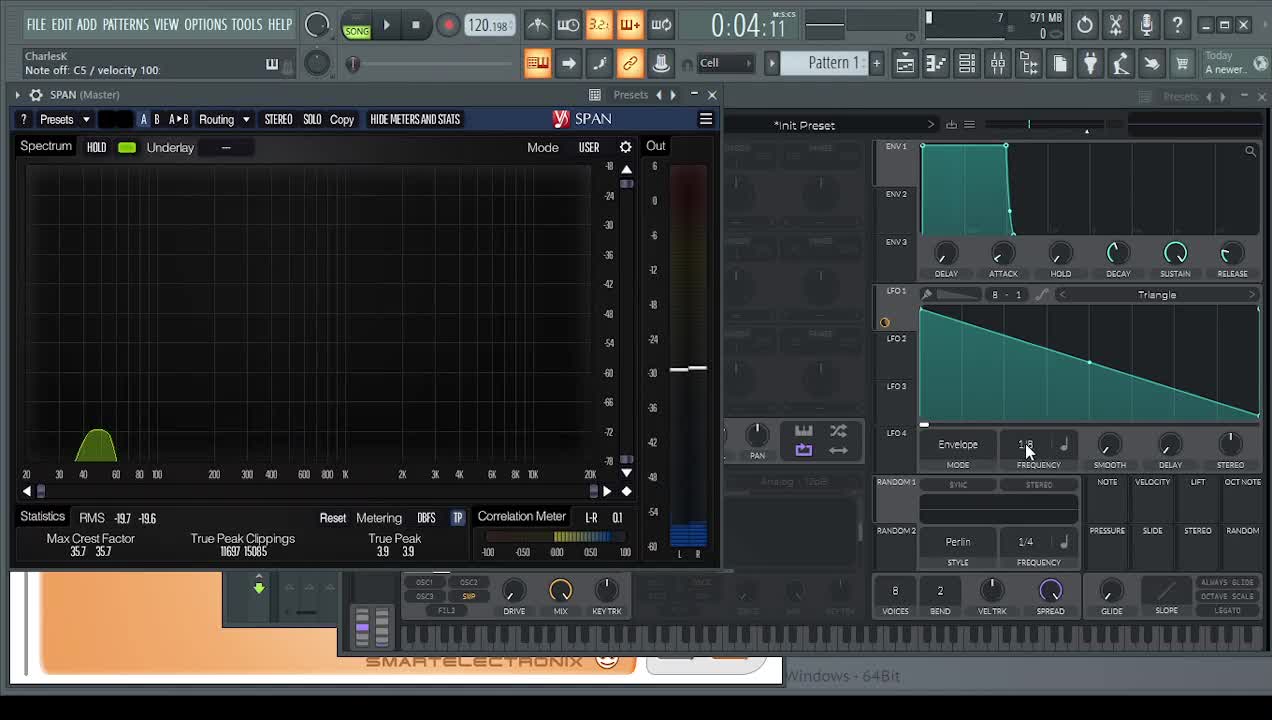
Task: Open the browser view icon
Action: [1029, 64]
